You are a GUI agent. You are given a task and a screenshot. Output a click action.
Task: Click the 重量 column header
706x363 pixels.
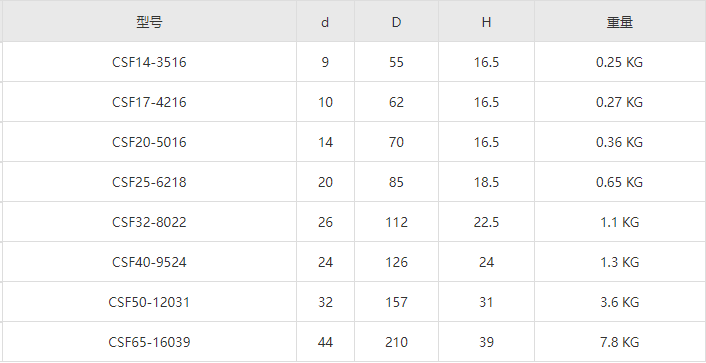click(620, 22)
